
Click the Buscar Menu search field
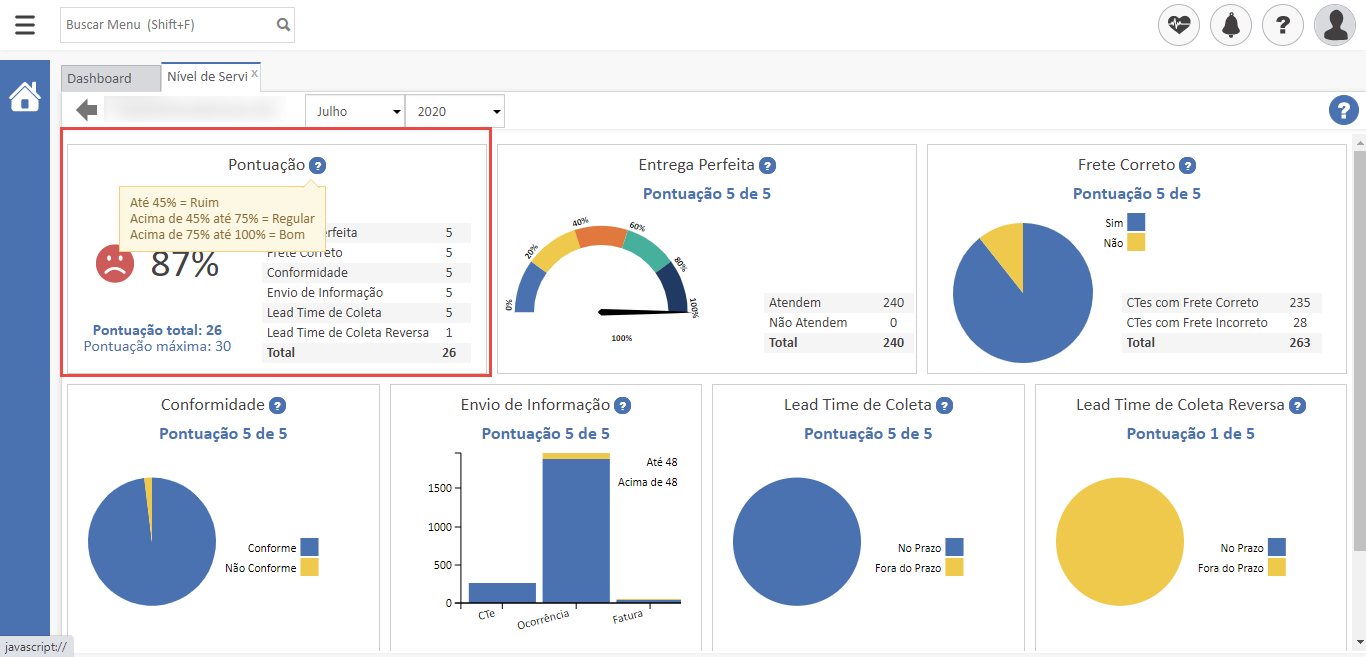[x=165, y=25]
